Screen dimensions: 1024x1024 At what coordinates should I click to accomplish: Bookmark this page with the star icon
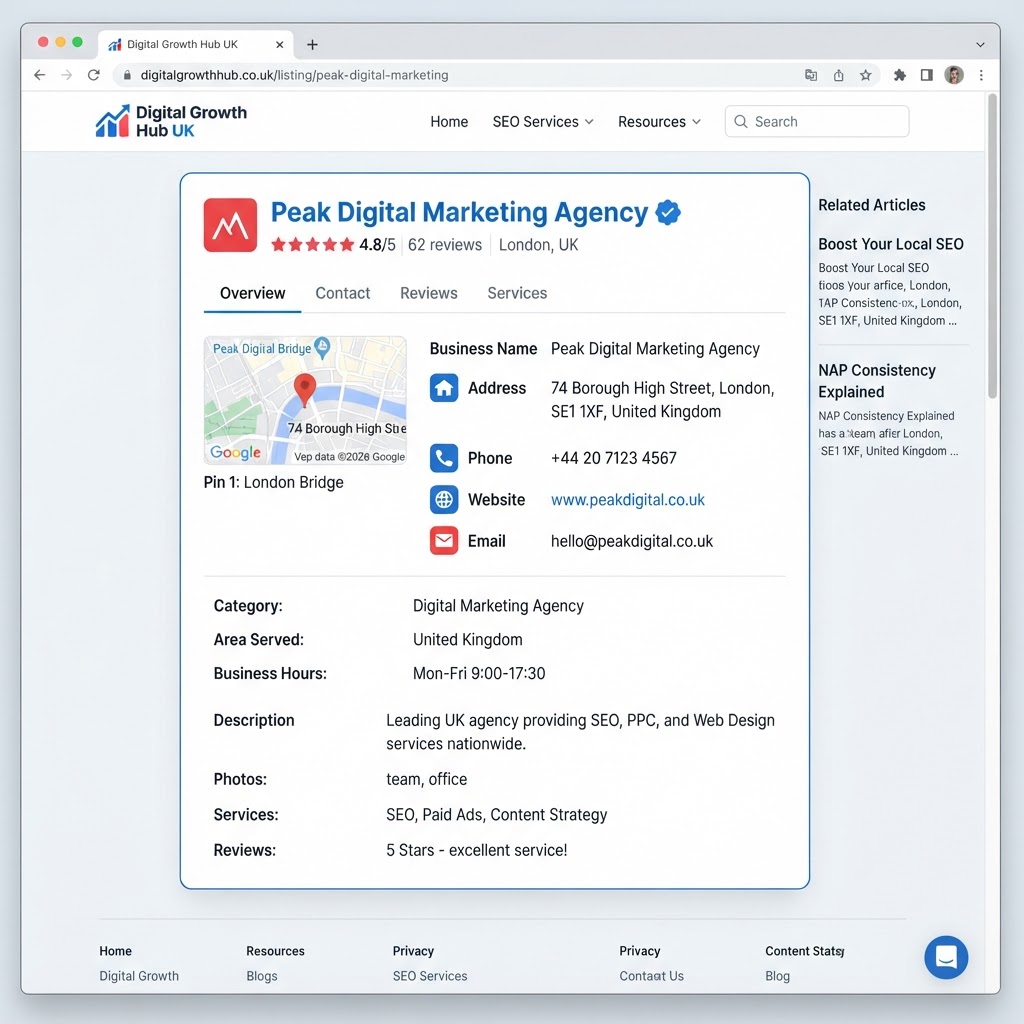click(866, 75)
